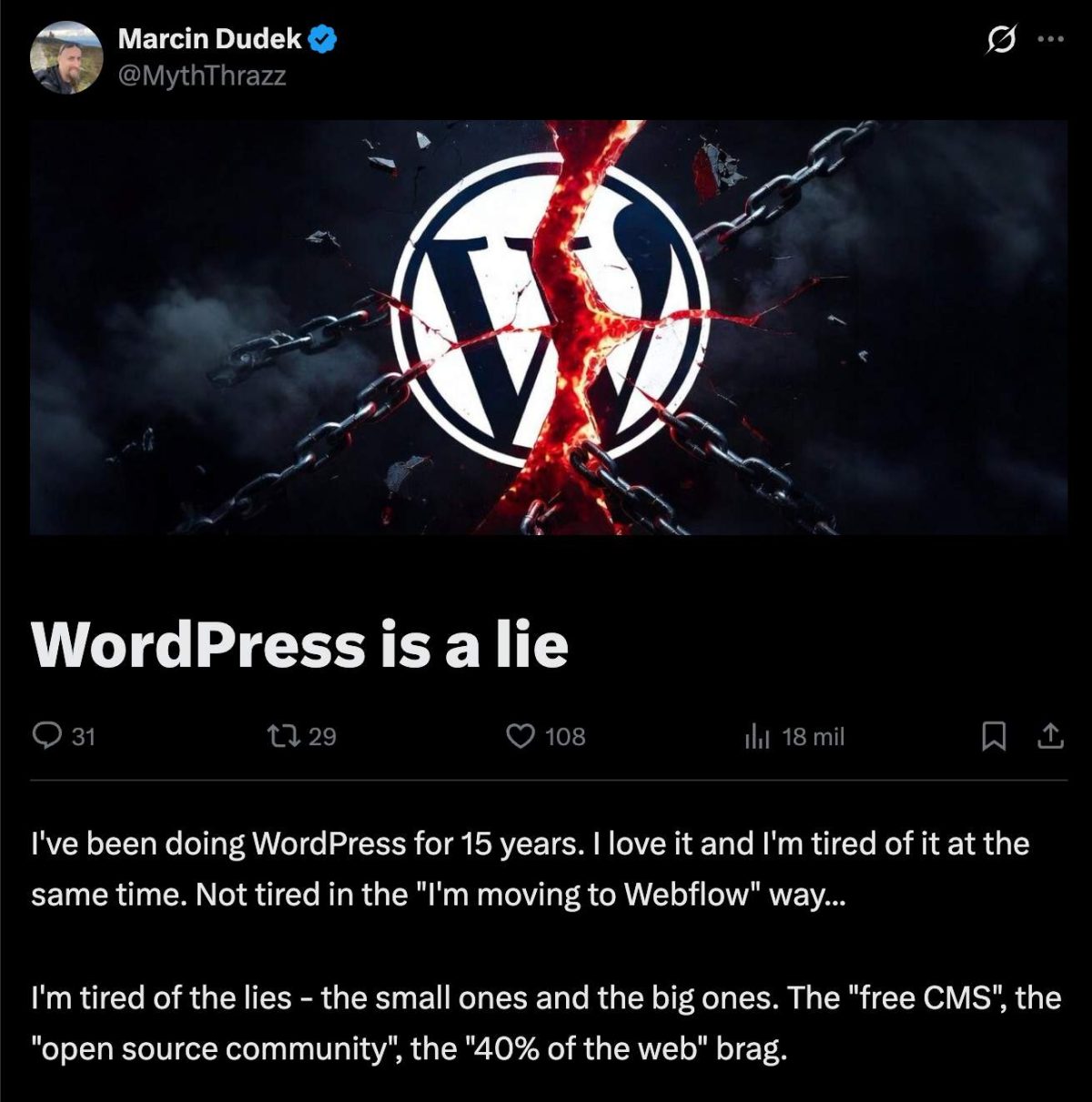Screen dimensions: 1092x1102
Task: Click the Grok slashed-circle icon
Action: click(x=1000, y=40)
